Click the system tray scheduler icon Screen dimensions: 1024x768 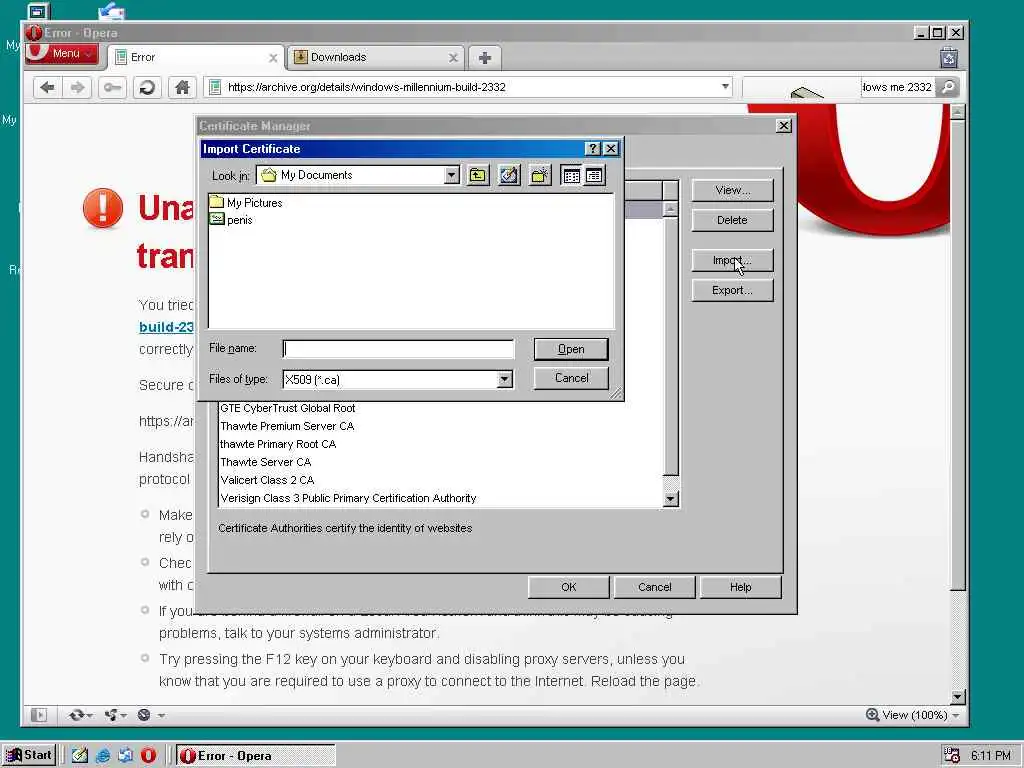click(x=952, y=755)
